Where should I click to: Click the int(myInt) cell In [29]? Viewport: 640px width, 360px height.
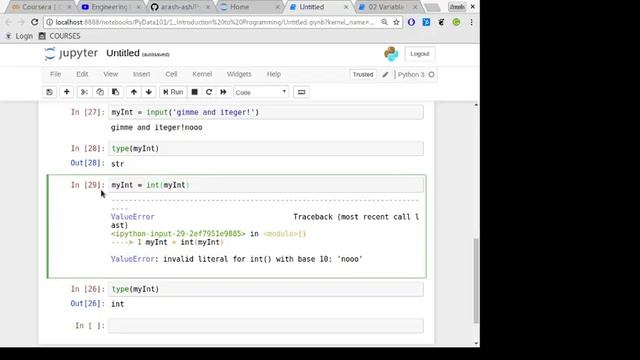click(x=266, y=185)
